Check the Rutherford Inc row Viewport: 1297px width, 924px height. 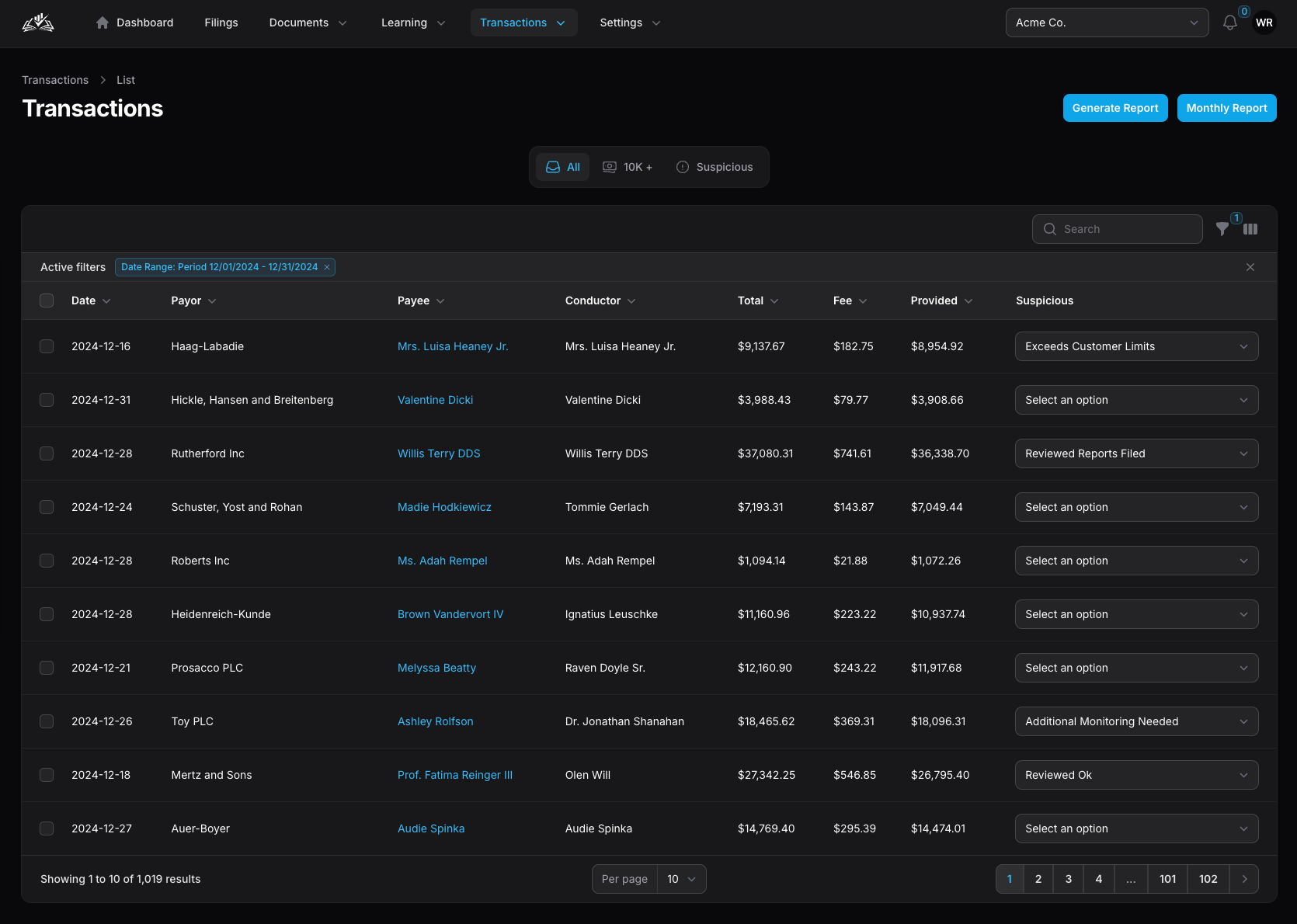coord(47,453)
